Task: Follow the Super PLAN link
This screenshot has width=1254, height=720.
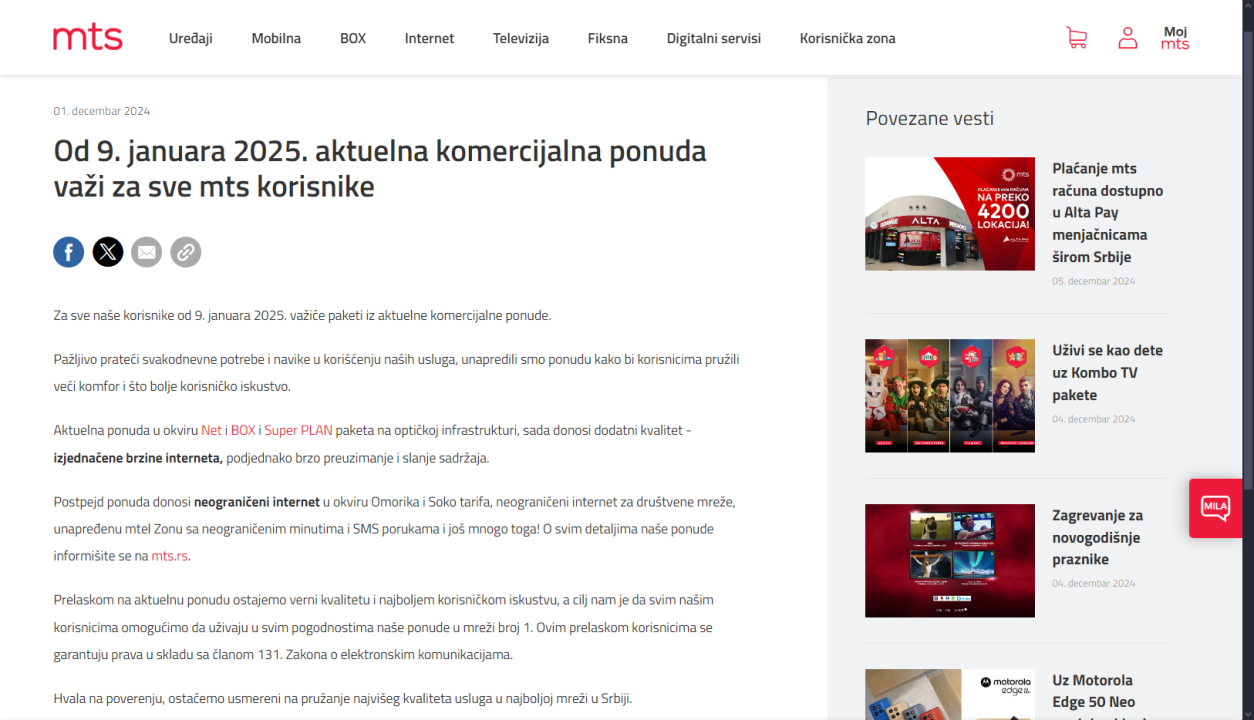Action: pyautogui.click(x=298, y=430)
